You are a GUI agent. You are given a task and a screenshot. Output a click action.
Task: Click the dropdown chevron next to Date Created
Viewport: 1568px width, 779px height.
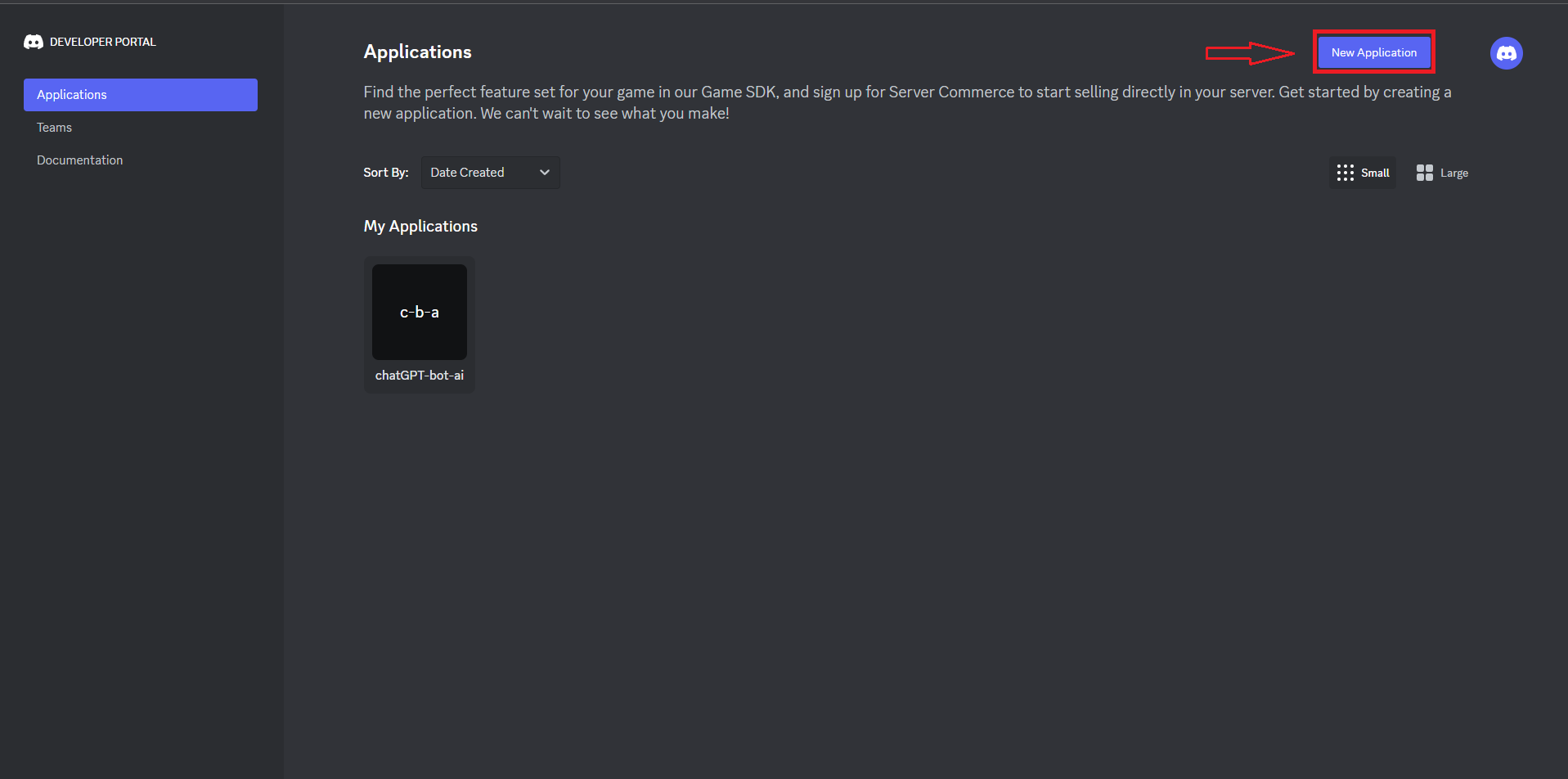(544, 172)
